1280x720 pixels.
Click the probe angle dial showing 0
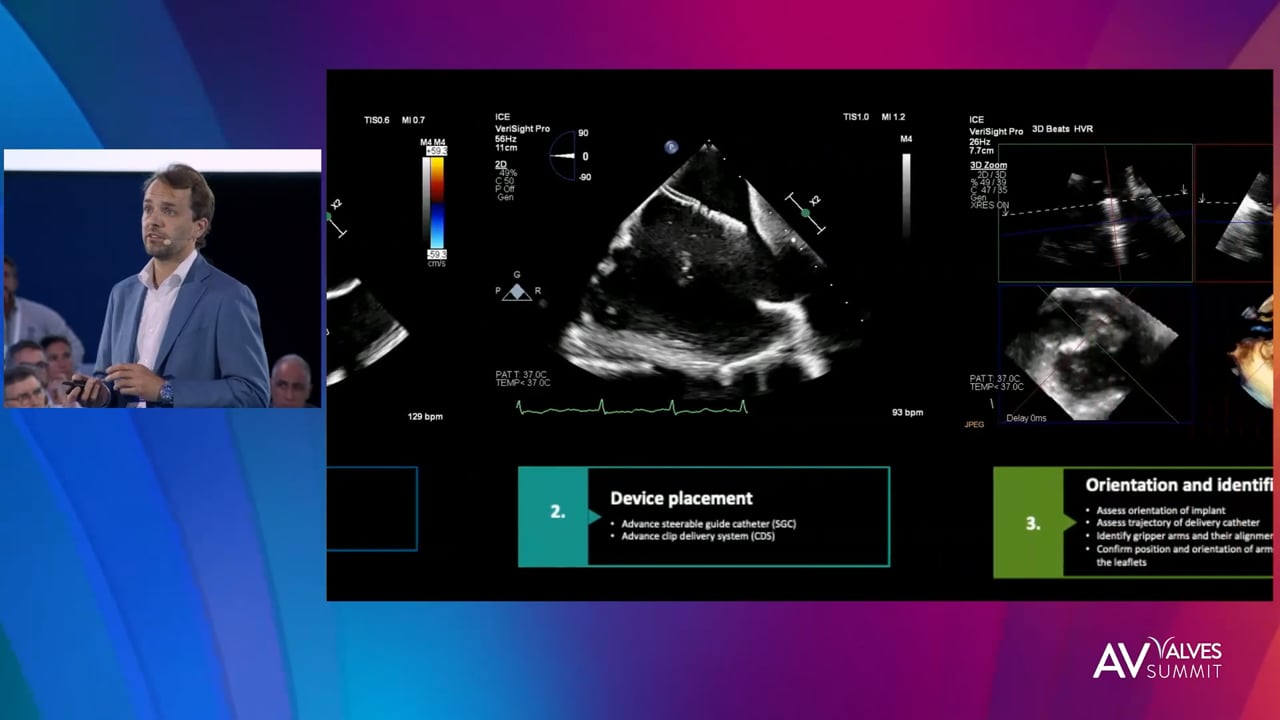pos(571,156)
